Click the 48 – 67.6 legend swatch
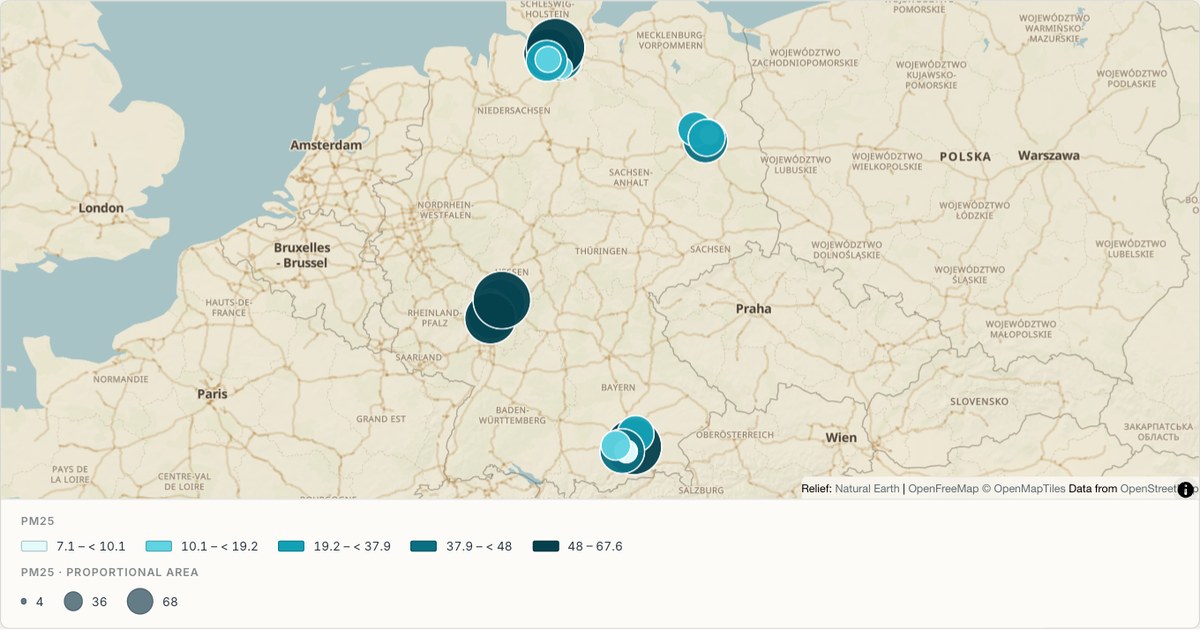Screen dimensions: 1200x630 coord(546,546)
